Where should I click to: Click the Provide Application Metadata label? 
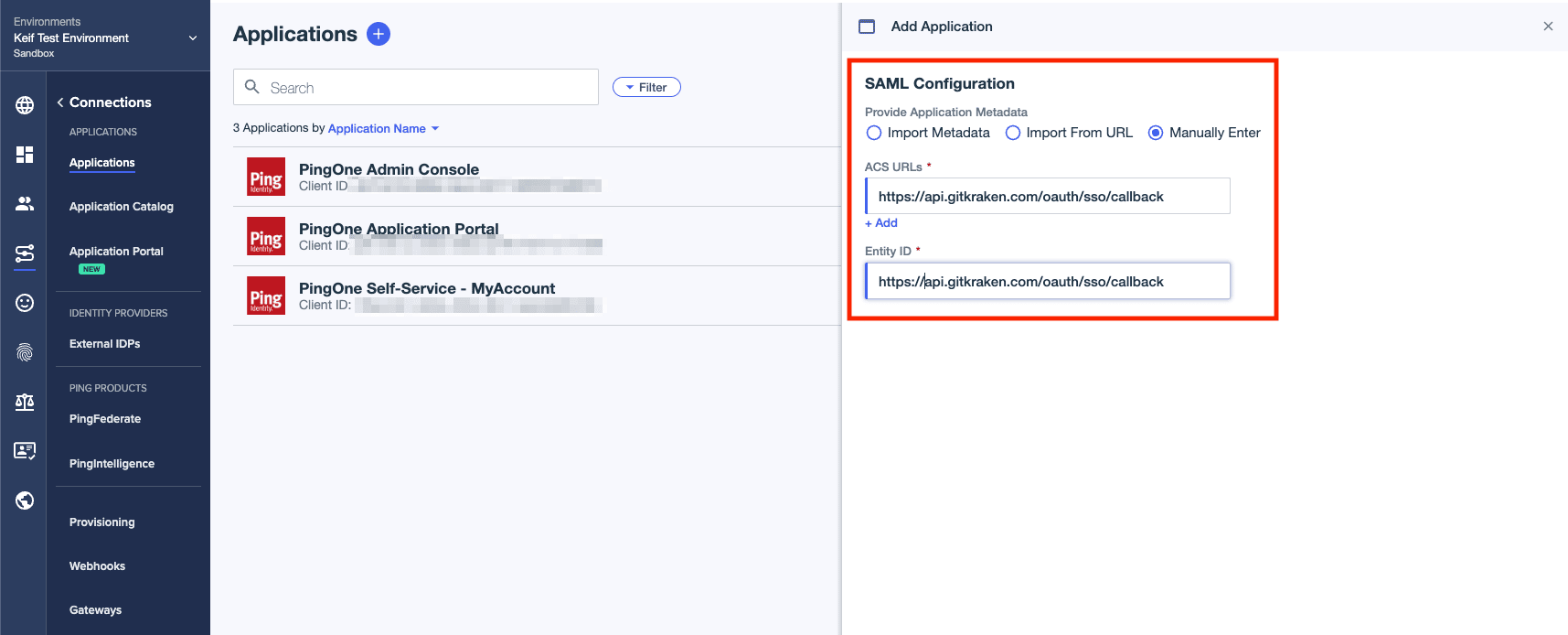946,113
